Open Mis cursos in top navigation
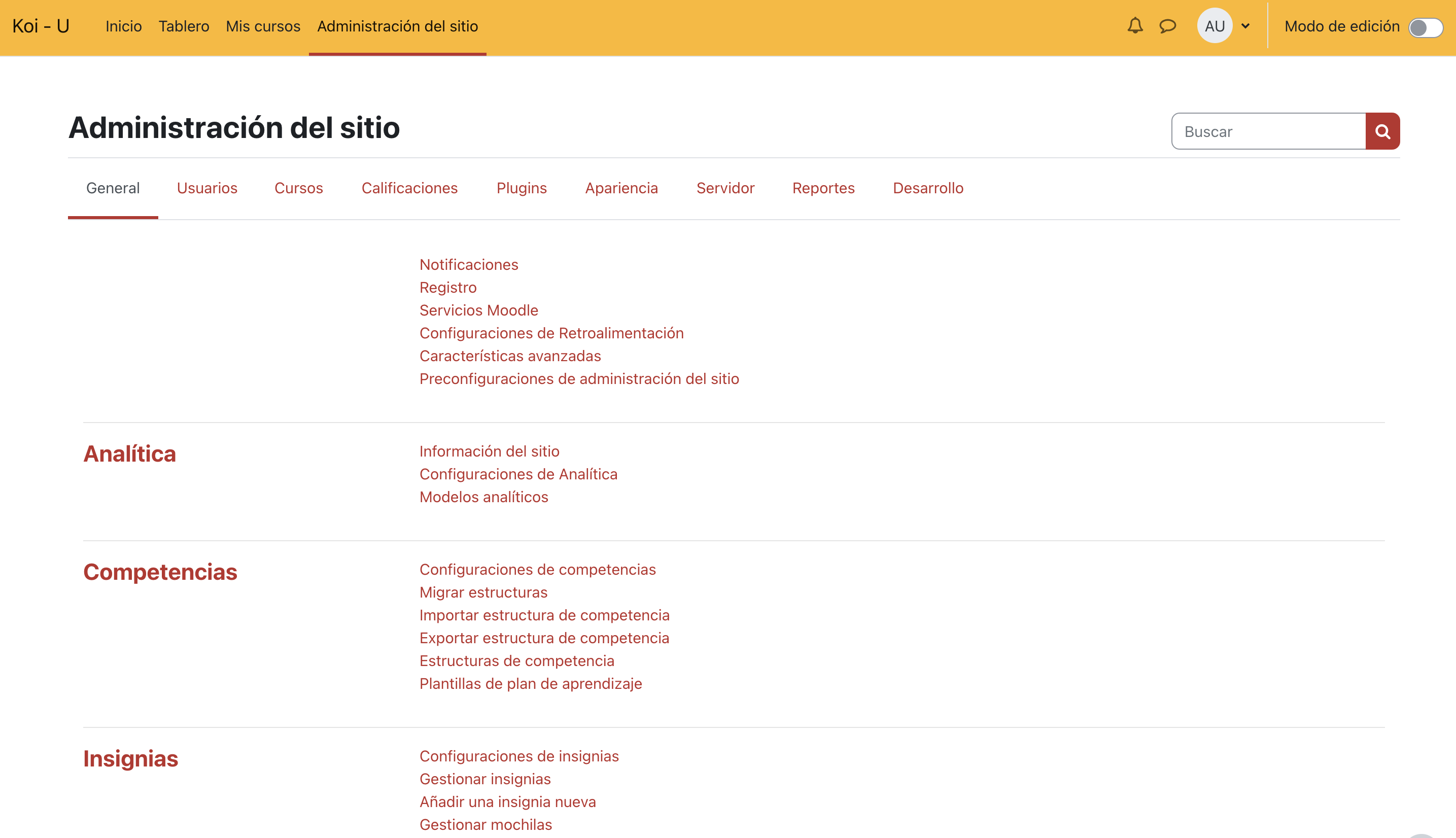The height and width of the screenshot is (838, 1456). tap(262, 26)
